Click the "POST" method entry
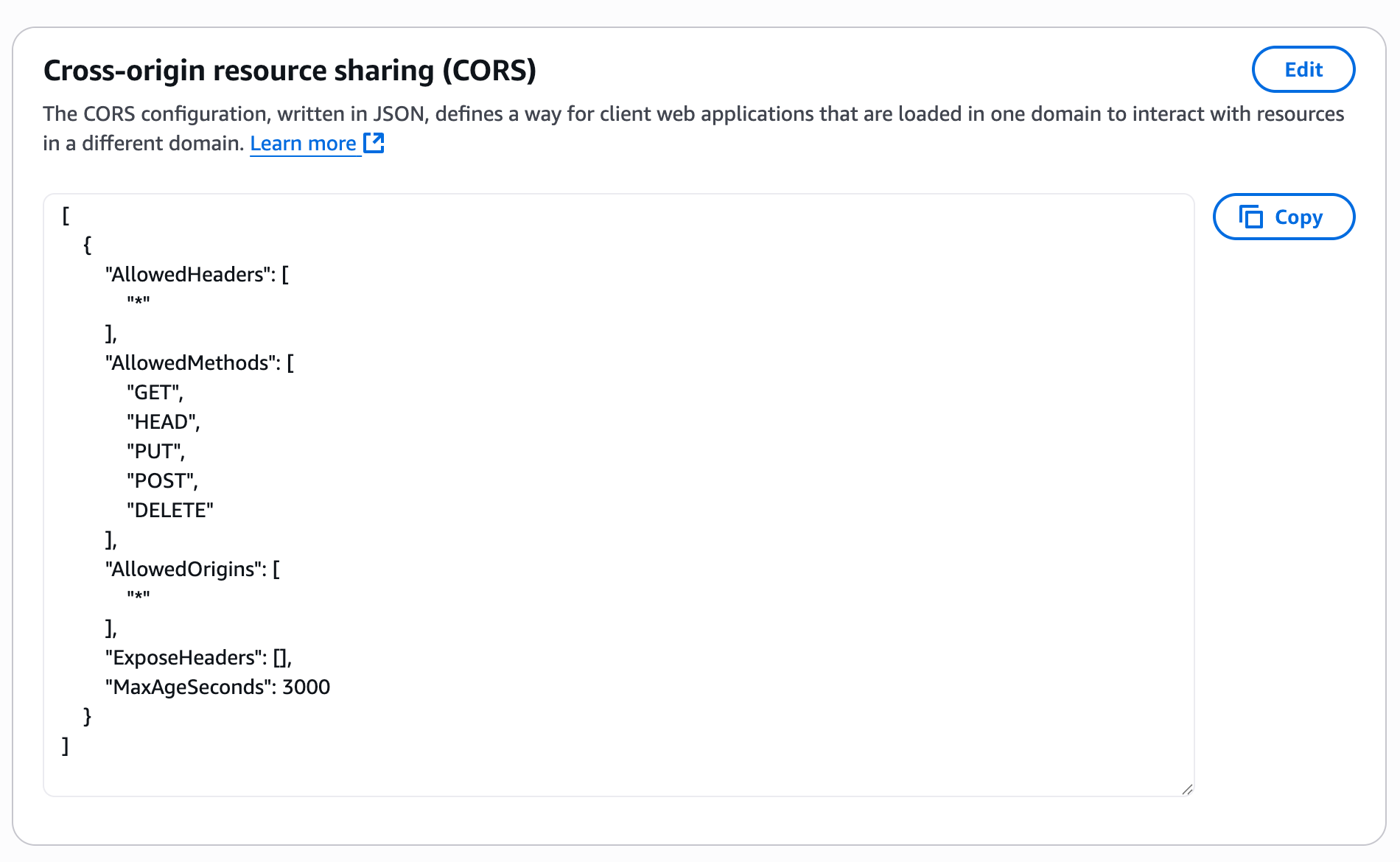Viewport: 1400px width, 862px height. [x=162, y=480]
